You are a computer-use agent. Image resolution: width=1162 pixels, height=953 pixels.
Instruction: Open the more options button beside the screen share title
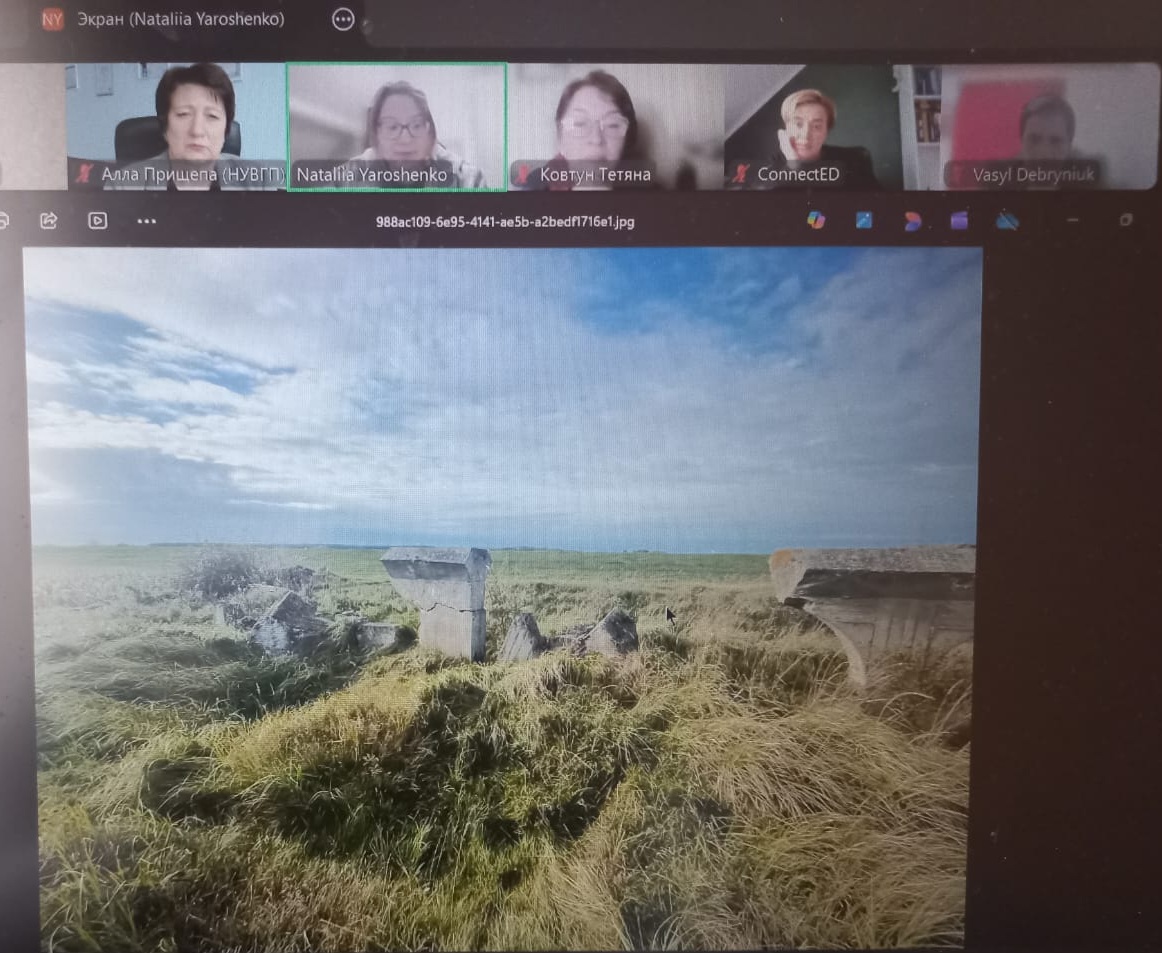coord(343,19)
